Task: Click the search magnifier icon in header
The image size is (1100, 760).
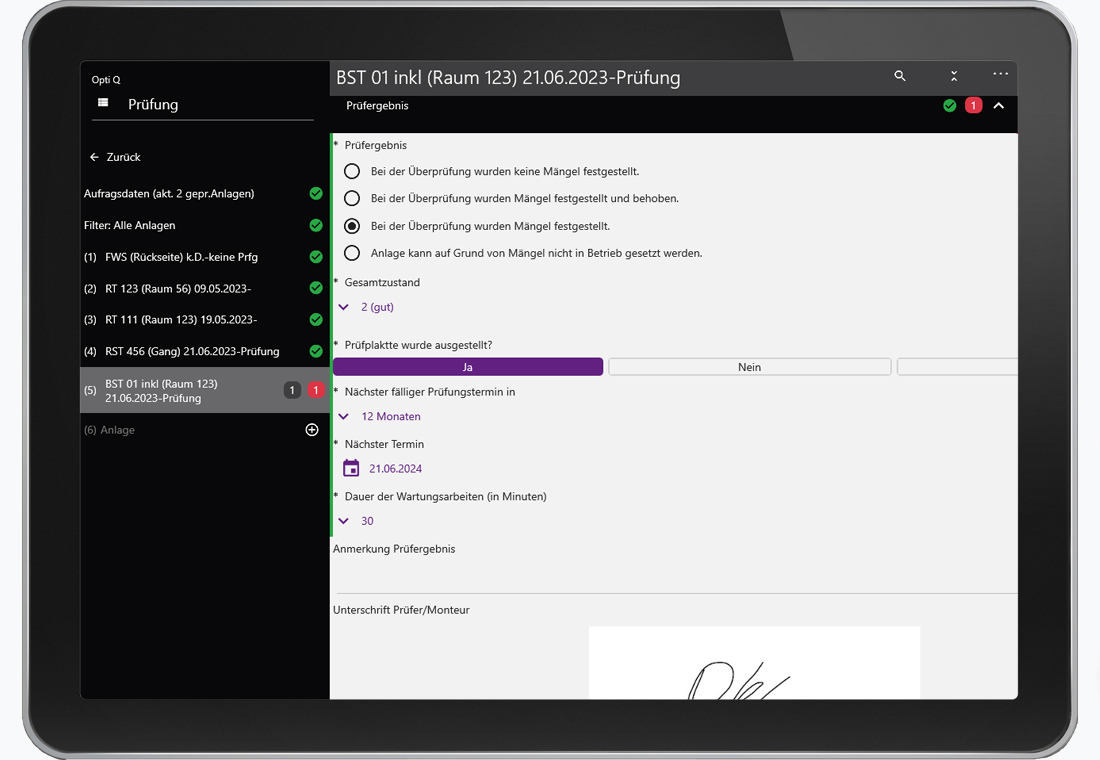Action: click(x=900, y=76)
